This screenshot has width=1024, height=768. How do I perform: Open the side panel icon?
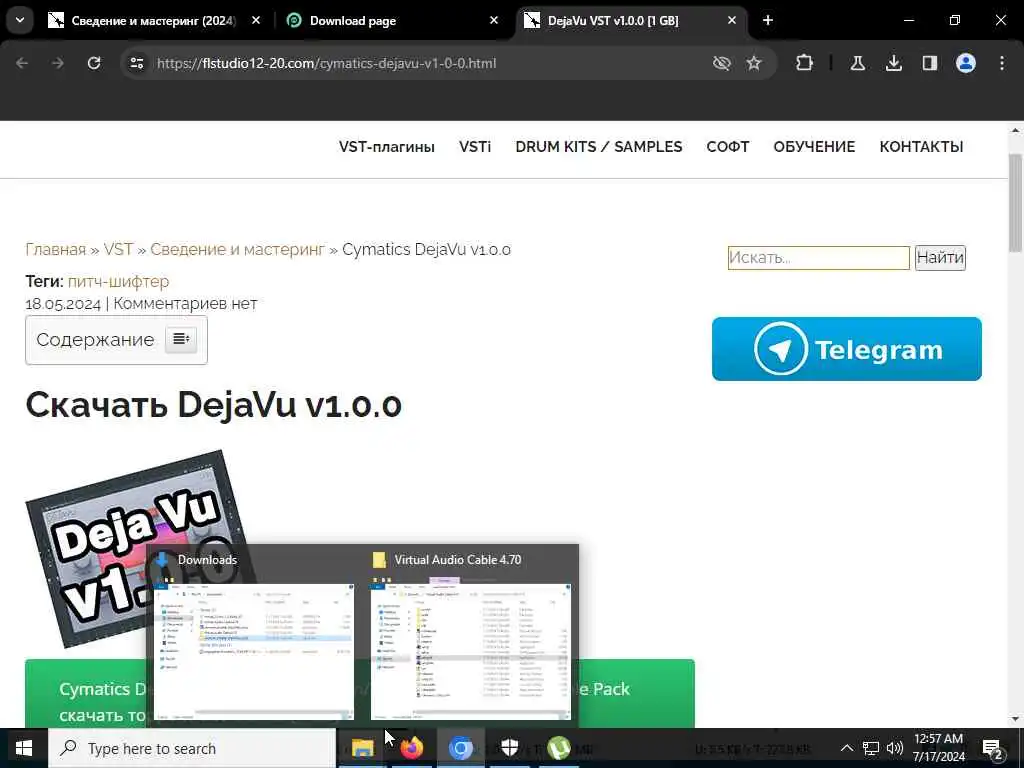[x=930, y=63]
